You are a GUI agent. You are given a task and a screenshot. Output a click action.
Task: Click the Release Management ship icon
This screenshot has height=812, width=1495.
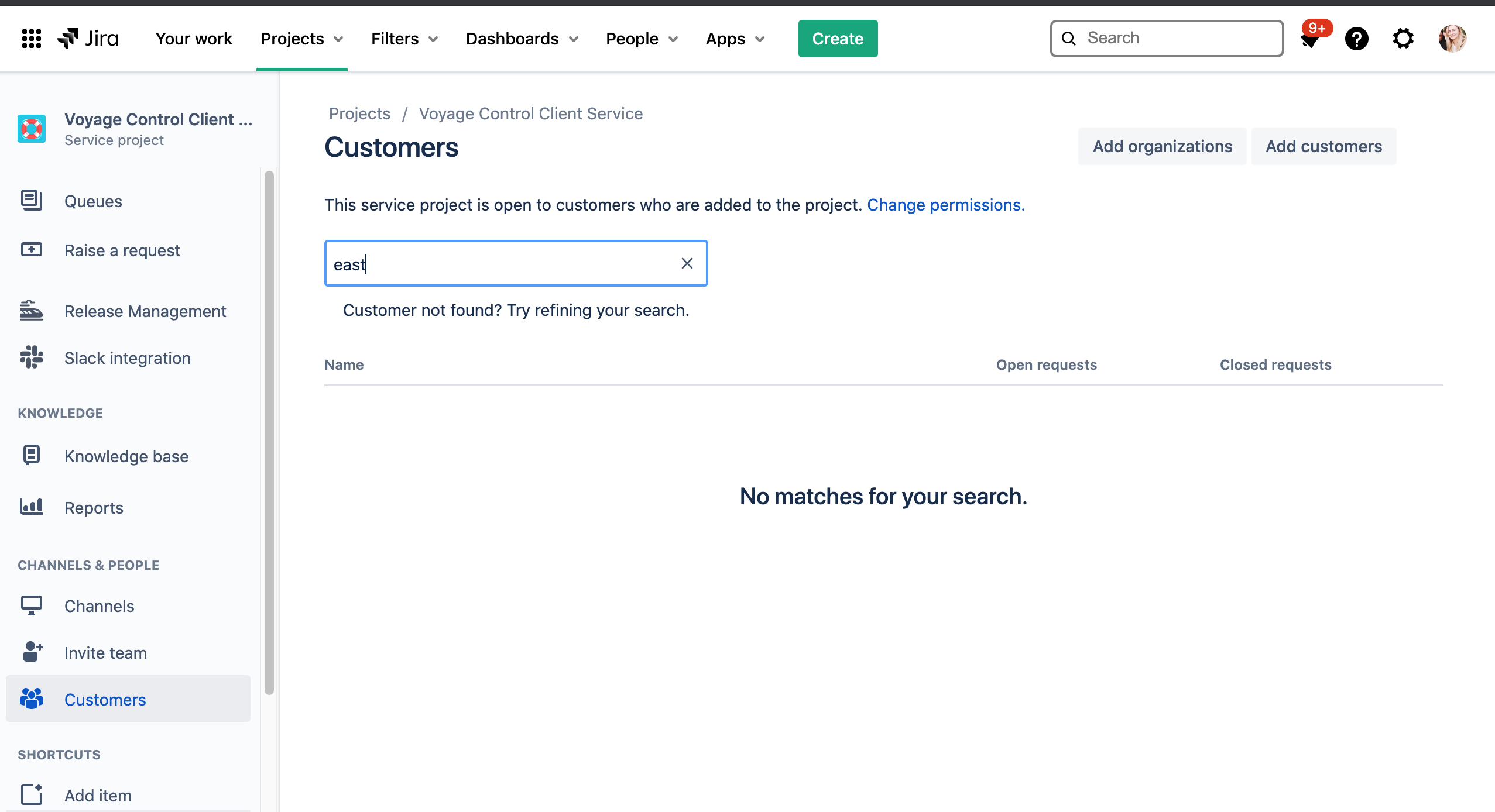(x=32, y=311)
